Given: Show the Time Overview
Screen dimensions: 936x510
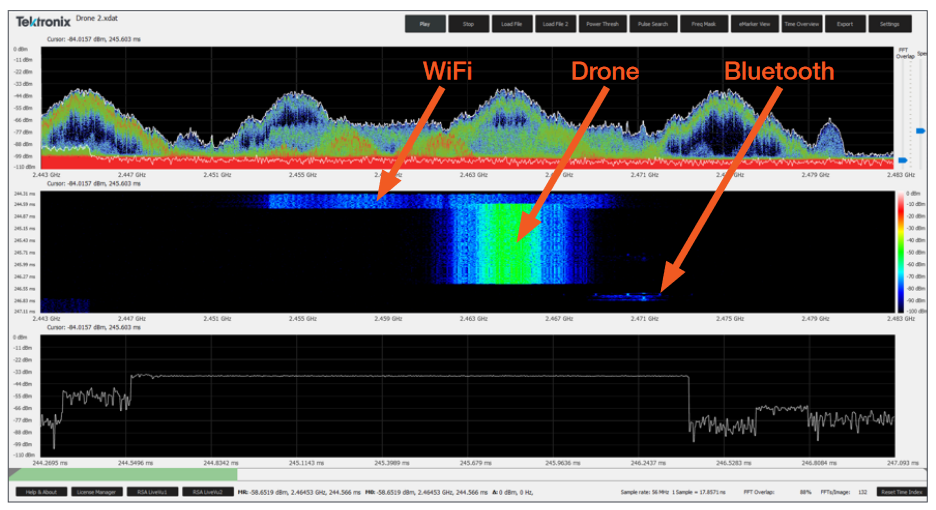Looking at the screenshot, I should [801, 23].
